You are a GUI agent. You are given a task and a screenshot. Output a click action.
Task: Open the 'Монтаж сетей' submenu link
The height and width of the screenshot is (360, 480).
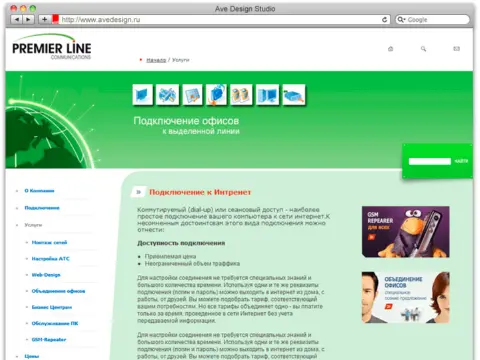click(49, 242)
